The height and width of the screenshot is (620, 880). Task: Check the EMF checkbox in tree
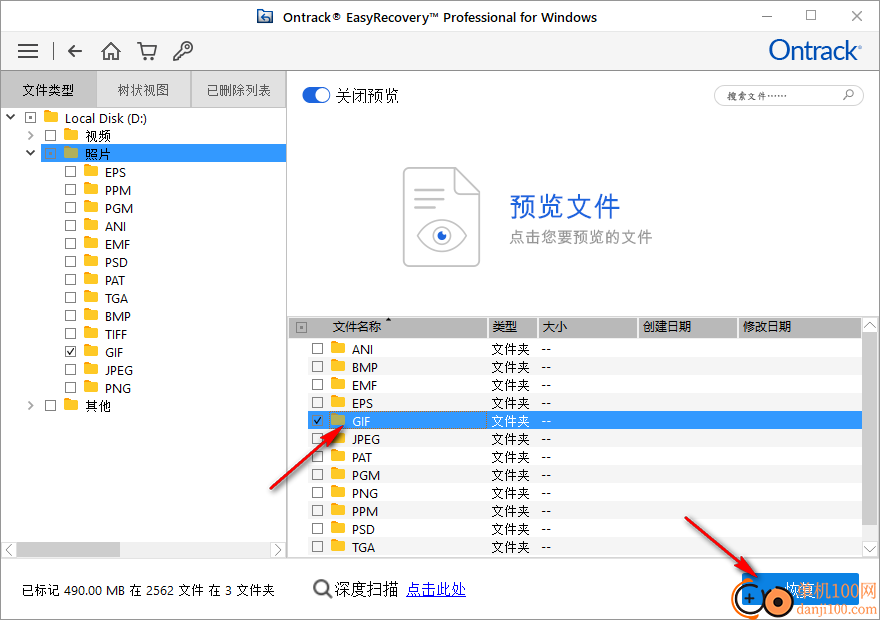(x=70, y=244)
